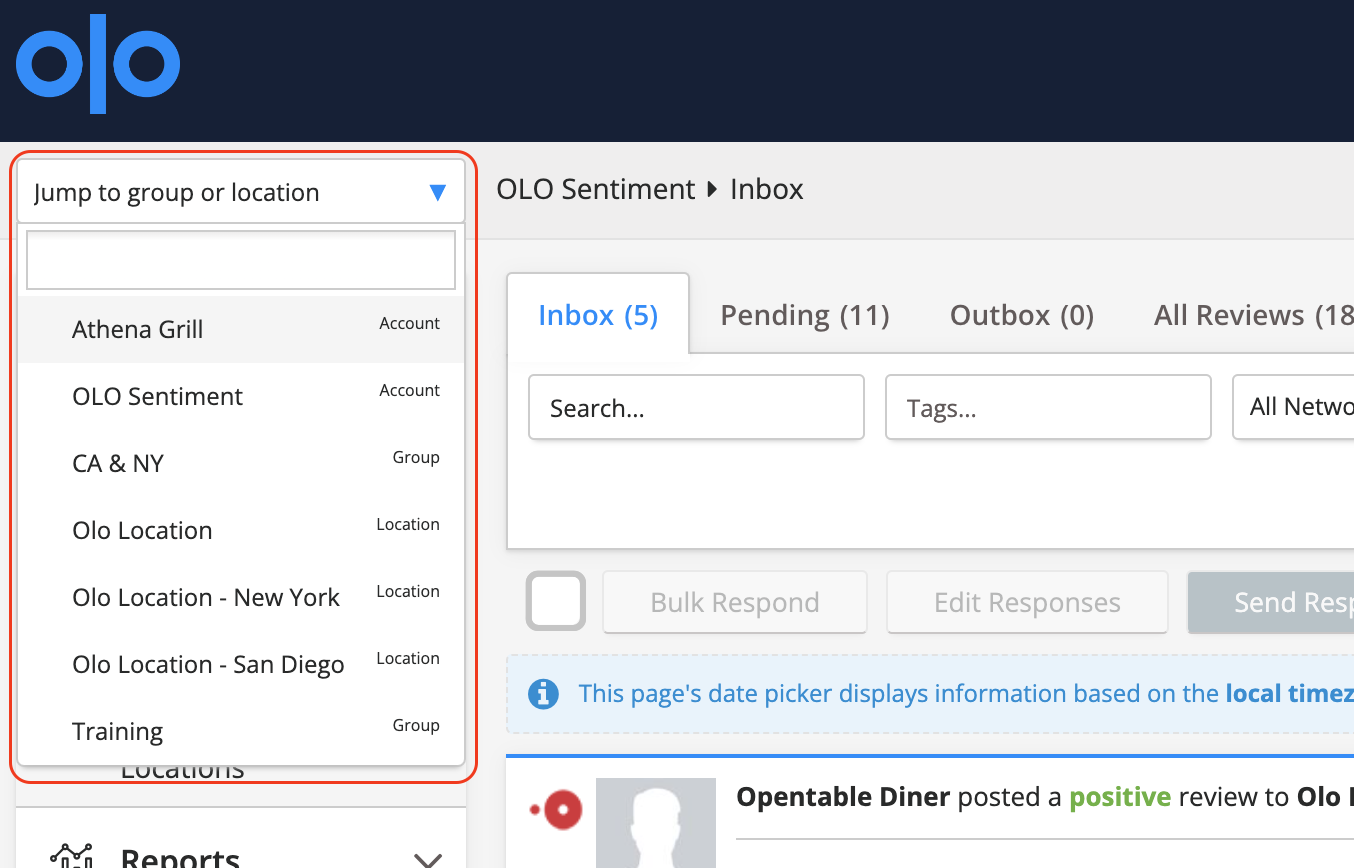Open the Outbox (0) tab

point(1022,315)
